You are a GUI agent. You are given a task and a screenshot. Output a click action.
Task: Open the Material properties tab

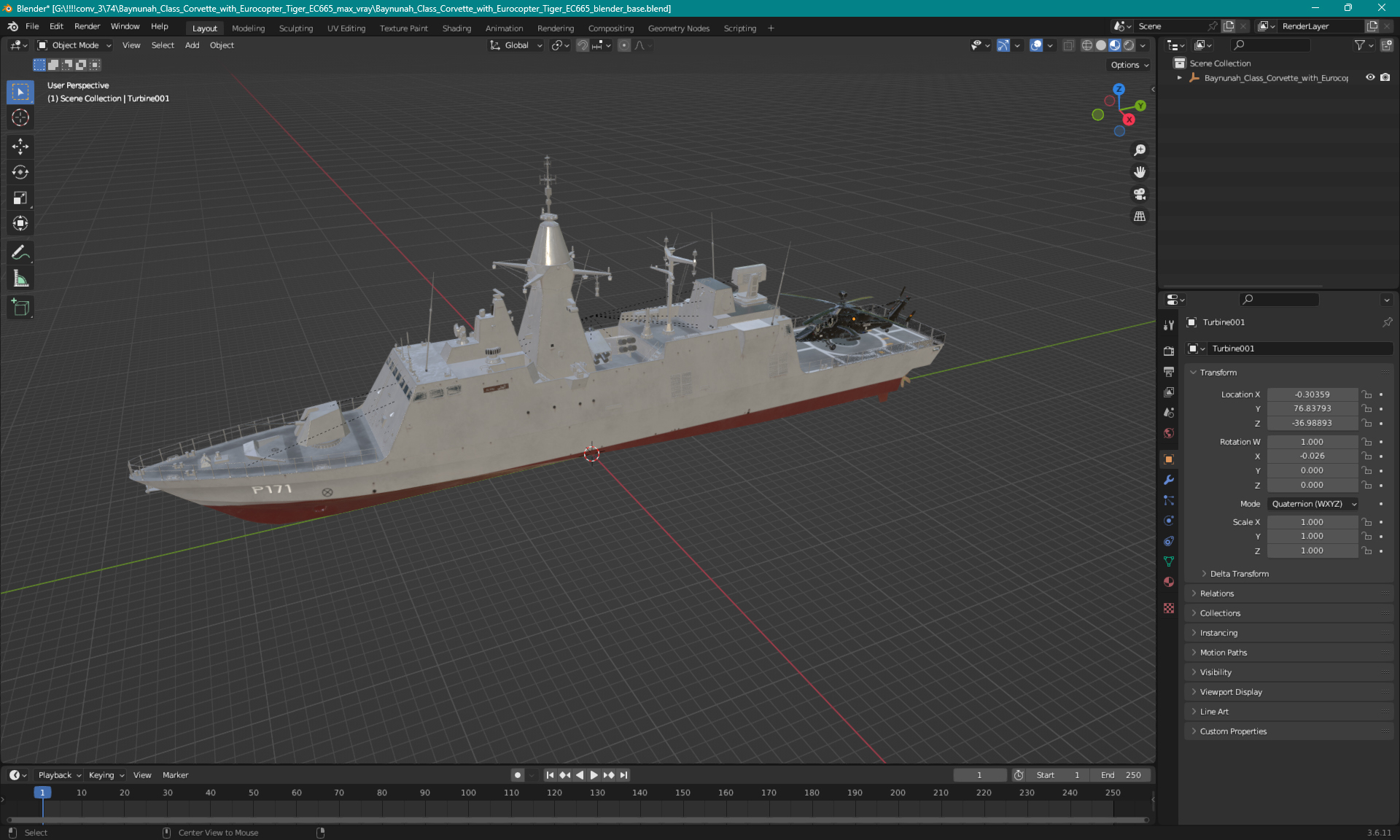point(1169,582)
